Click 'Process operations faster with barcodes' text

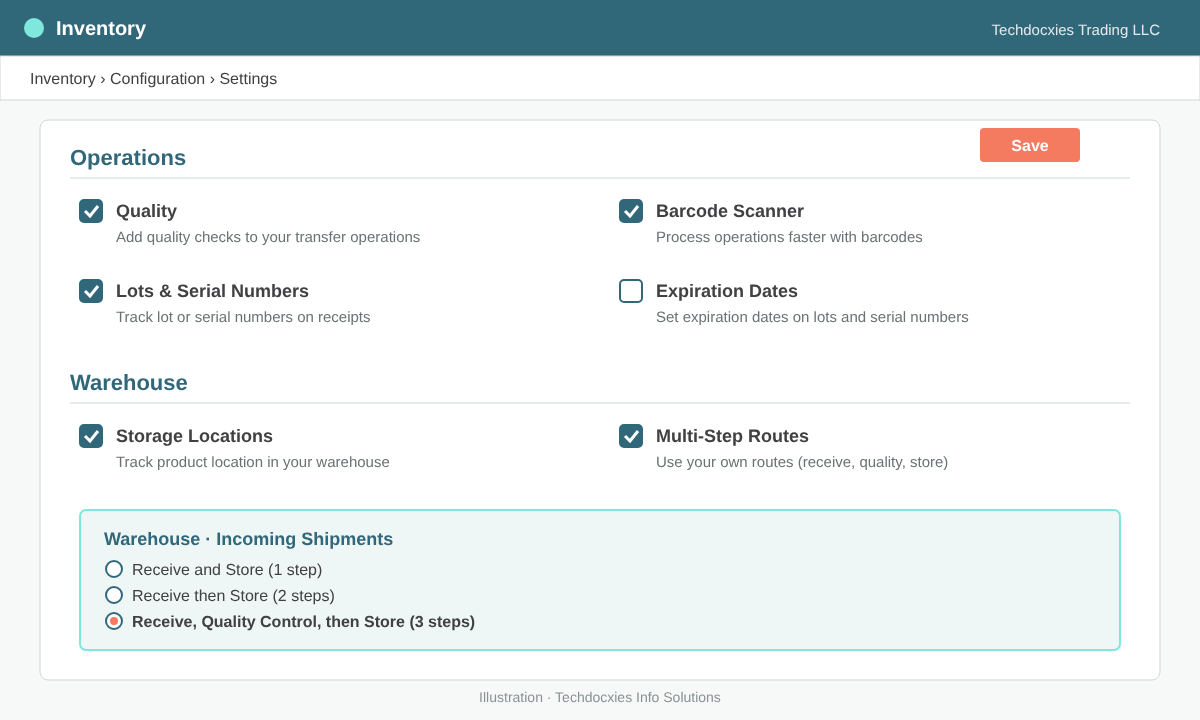(789, 237)
